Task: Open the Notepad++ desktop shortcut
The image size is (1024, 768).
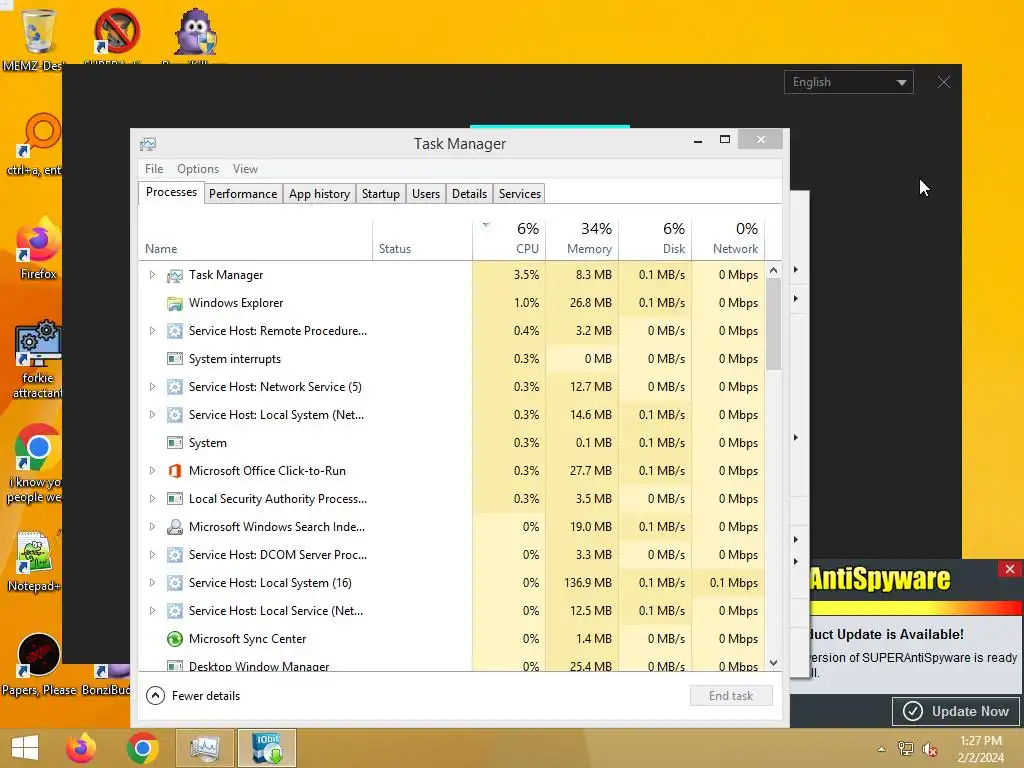Action: tap(37, 560)
